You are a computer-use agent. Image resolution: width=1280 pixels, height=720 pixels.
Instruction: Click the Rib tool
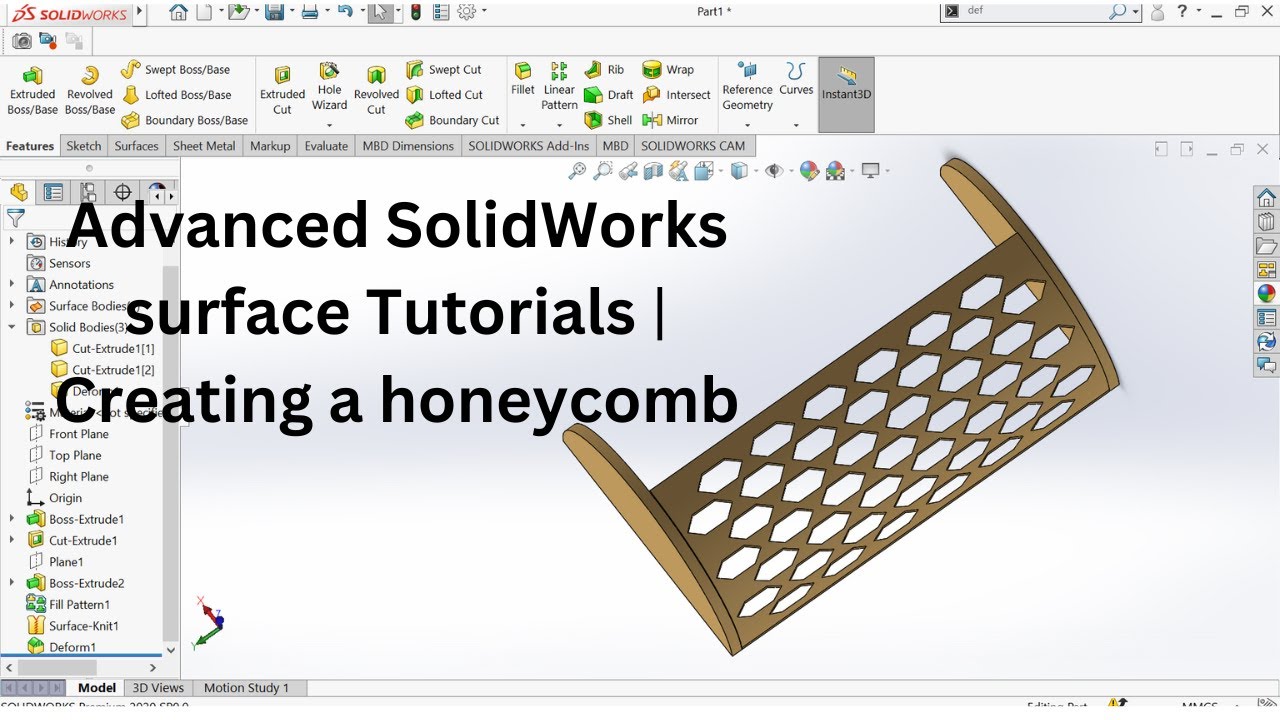(x=604, y=70)
